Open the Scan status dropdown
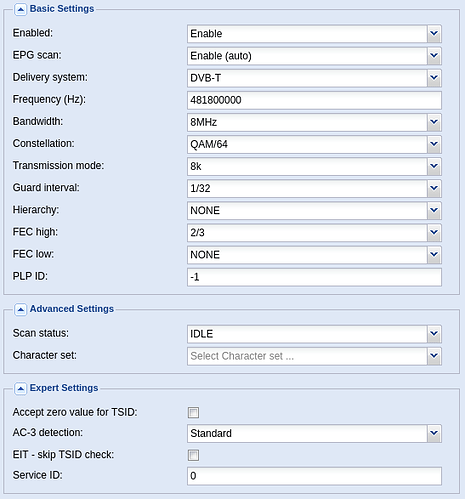The height and width of the screenshot is (499, 465). point(314,334)
